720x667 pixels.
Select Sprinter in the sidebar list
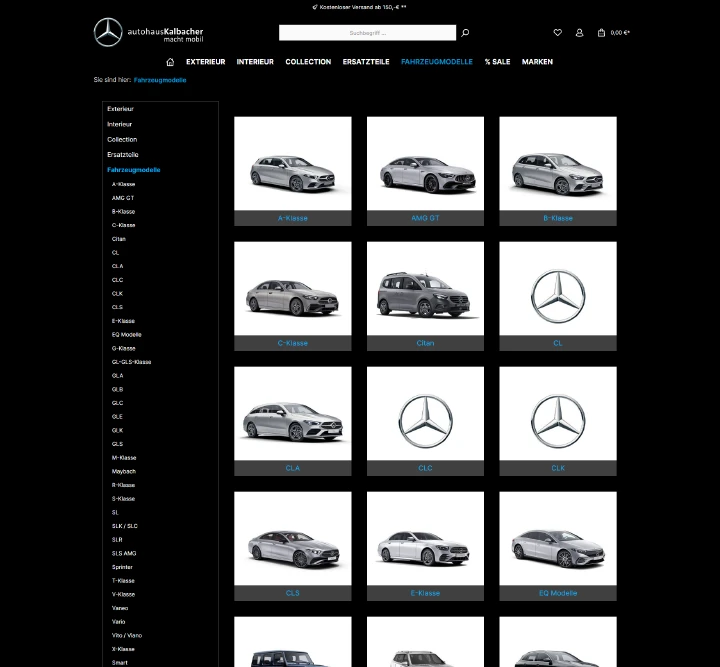pos(122,567)
